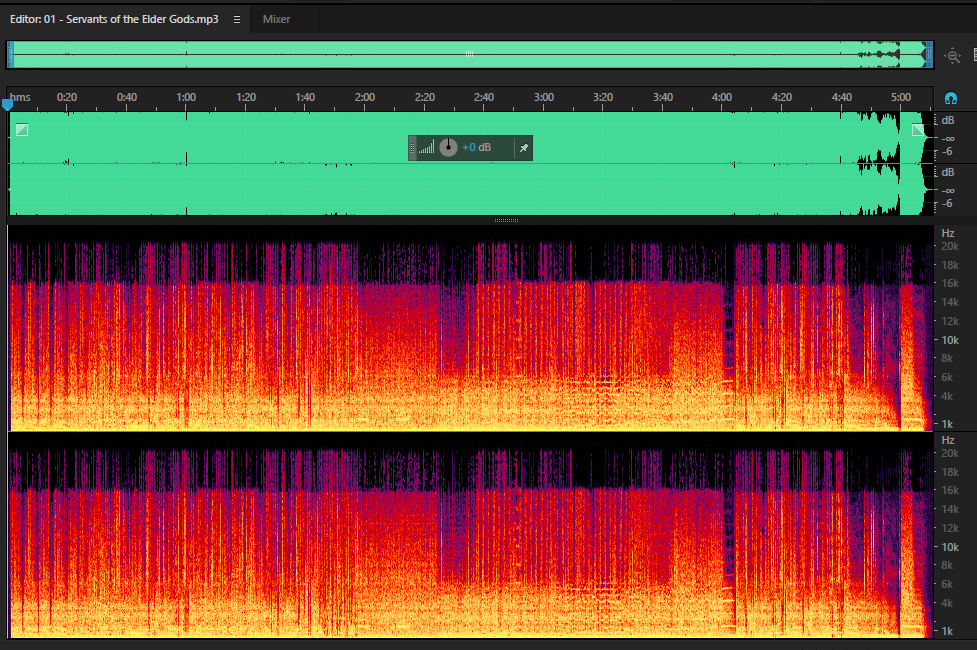Click 1:00 on the time ruler
The image size is (977, 650).
tap(186, 97)
